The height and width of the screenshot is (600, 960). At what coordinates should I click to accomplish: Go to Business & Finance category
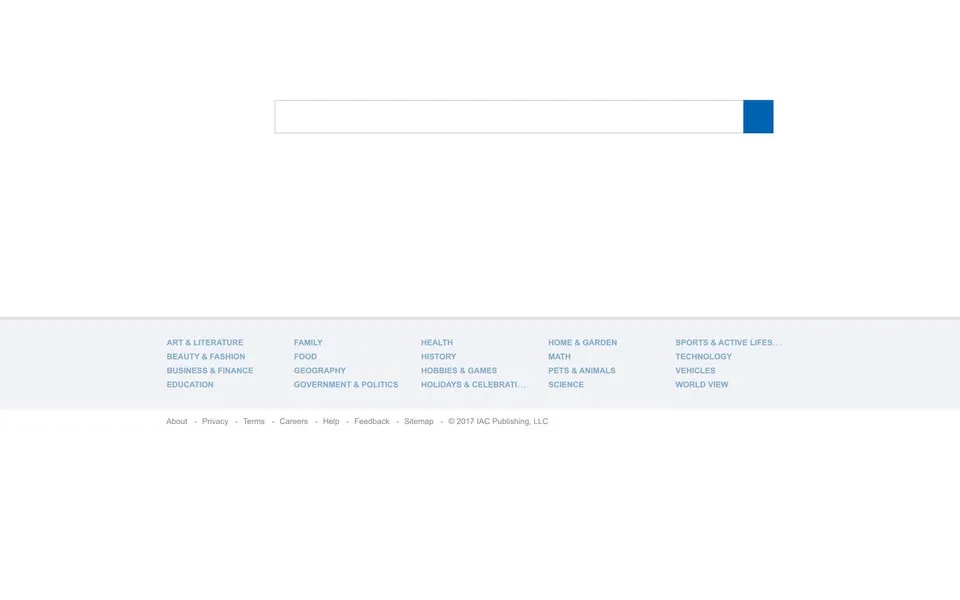[209, 371]
